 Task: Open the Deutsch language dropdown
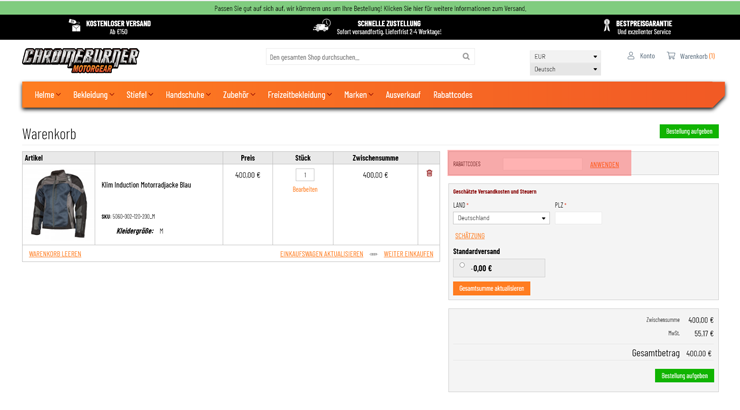565,69
